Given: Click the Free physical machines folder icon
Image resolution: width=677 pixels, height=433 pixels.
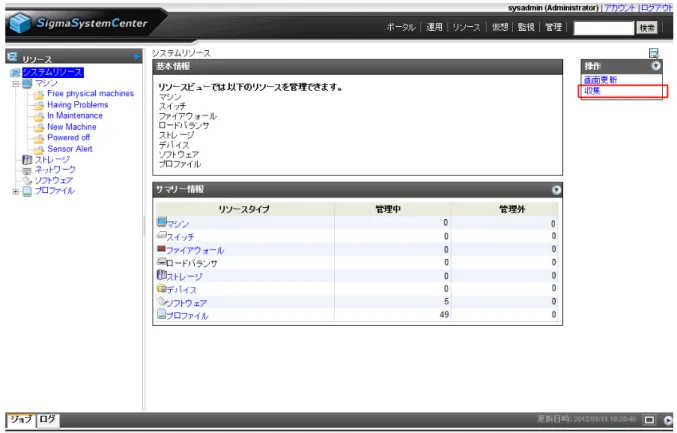Looking at the screenshot, I should (x=39, y=94).
